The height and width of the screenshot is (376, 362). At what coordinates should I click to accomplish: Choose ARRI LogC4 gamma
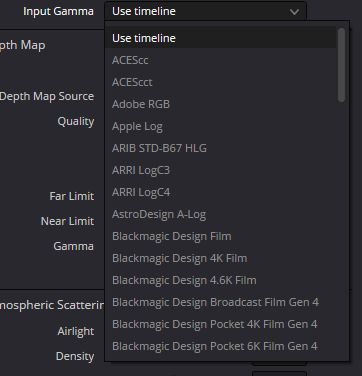220,192
